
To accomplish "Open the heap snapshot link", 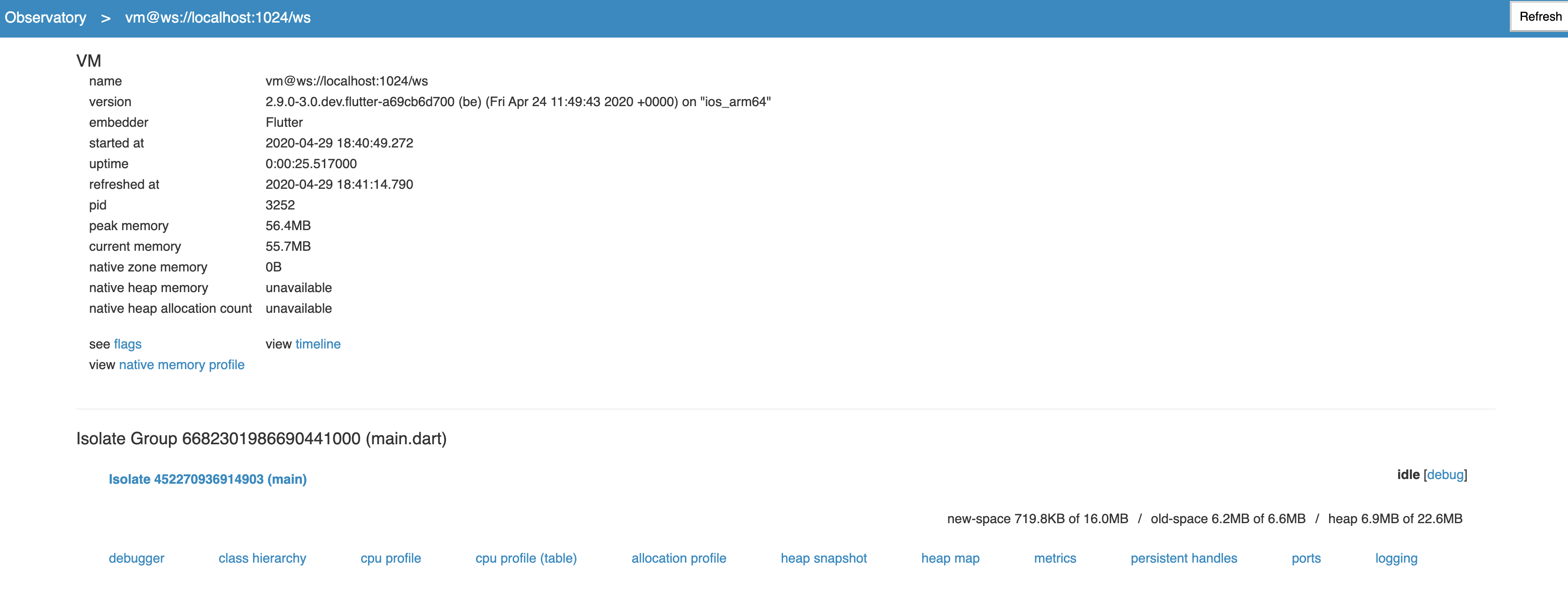I will pos(823,558).
